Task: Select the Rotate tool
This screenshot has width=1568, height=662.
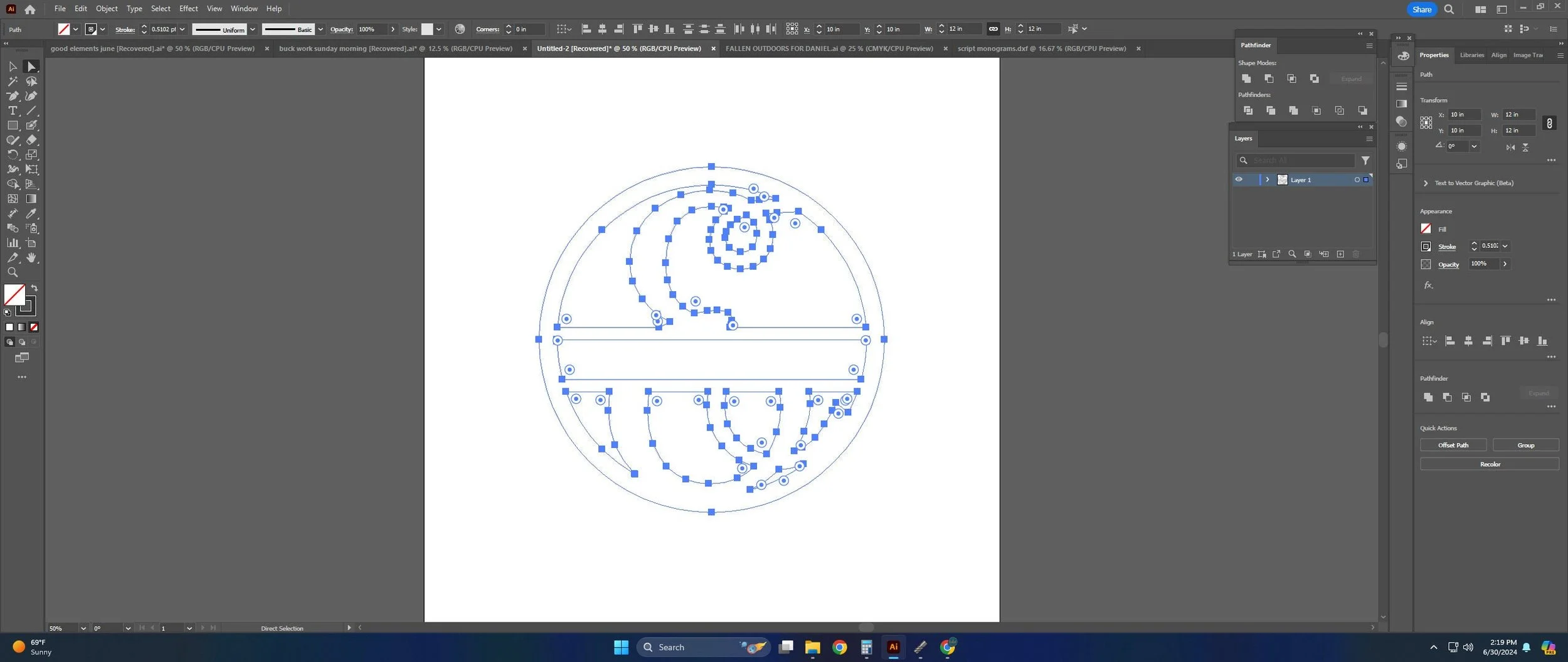Action: [13, 154]
